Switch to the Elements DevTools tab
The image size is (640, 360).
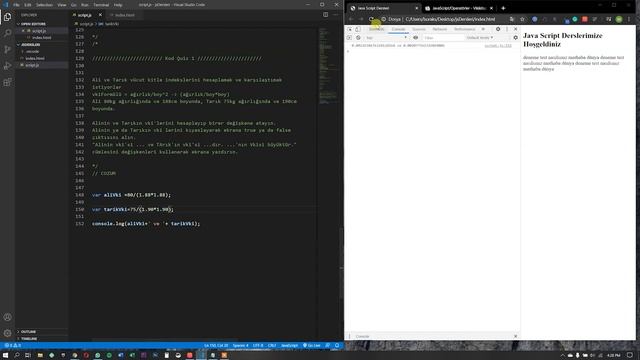pos(376,29)
